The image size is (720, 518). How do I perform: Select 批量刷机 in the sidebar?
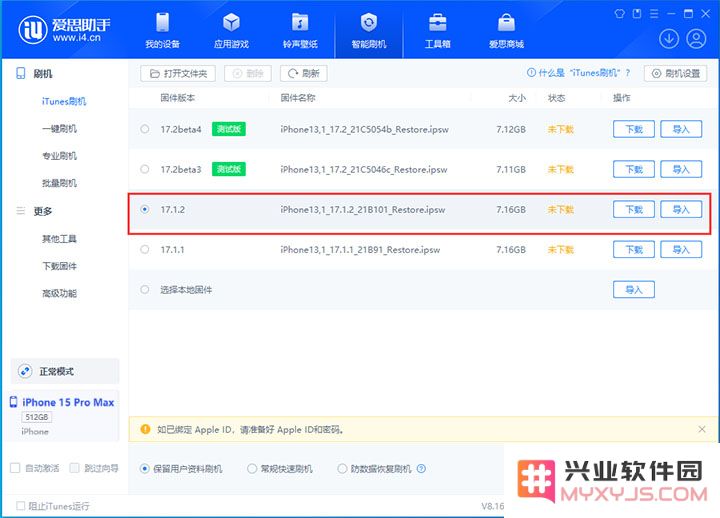(59, 183)
